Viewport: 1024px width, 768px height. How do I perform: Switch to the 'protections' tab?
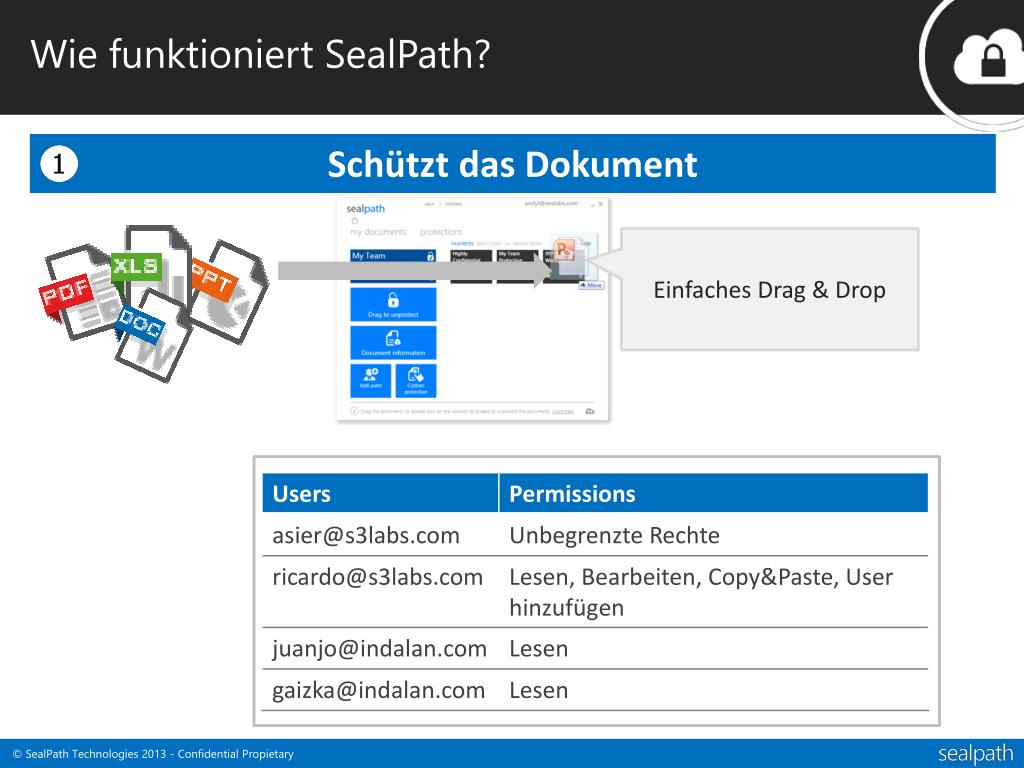pyautogui.click(x=441, y=232)
